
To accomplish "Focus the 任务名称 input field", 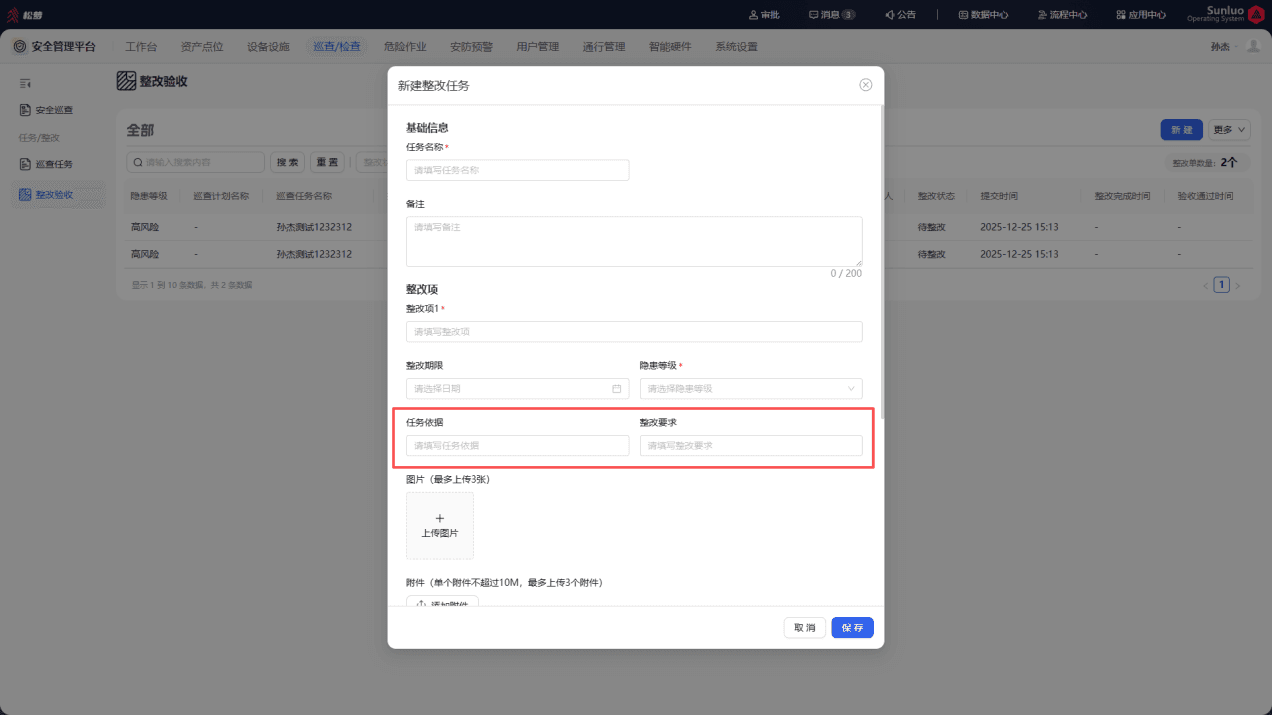I will point(518,170).
